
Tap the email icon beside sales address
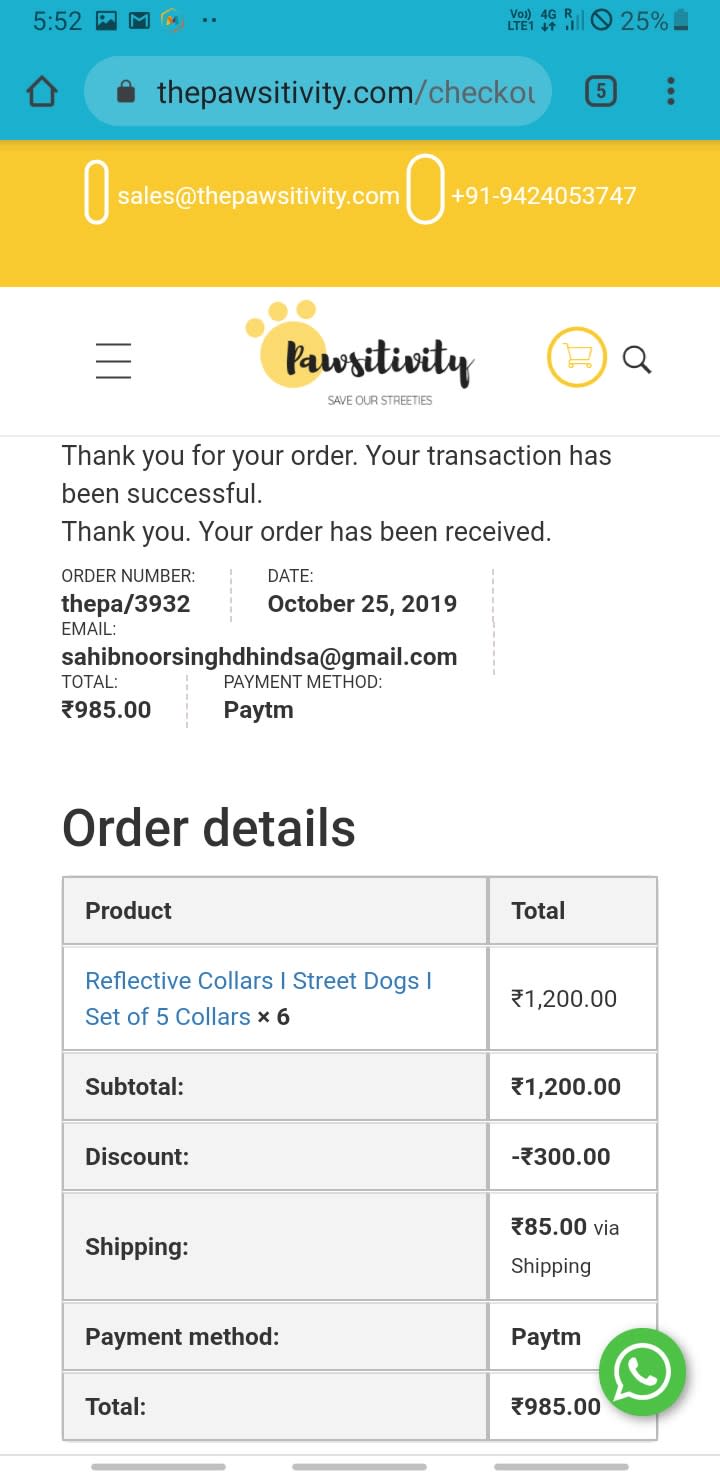click(96, 192)
